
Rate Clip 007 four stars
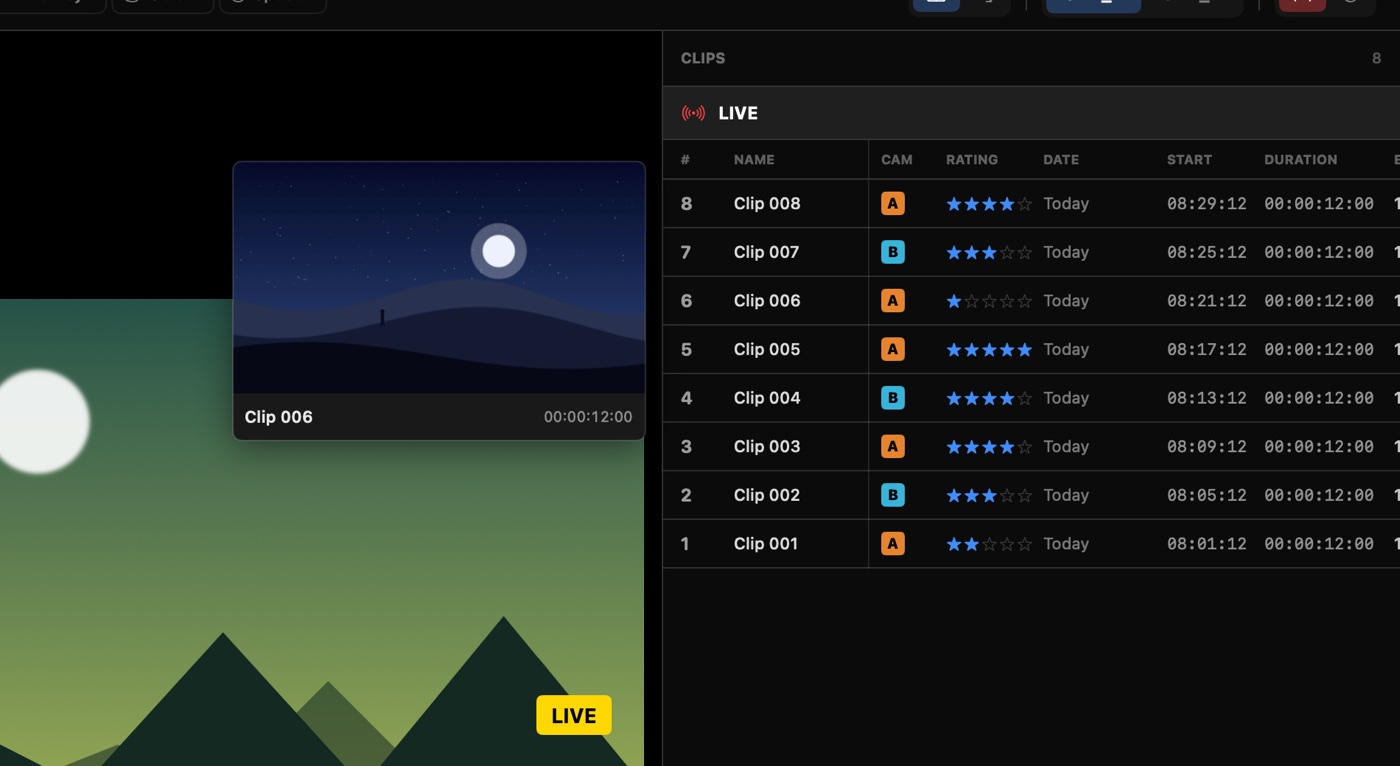[1007, 252]
